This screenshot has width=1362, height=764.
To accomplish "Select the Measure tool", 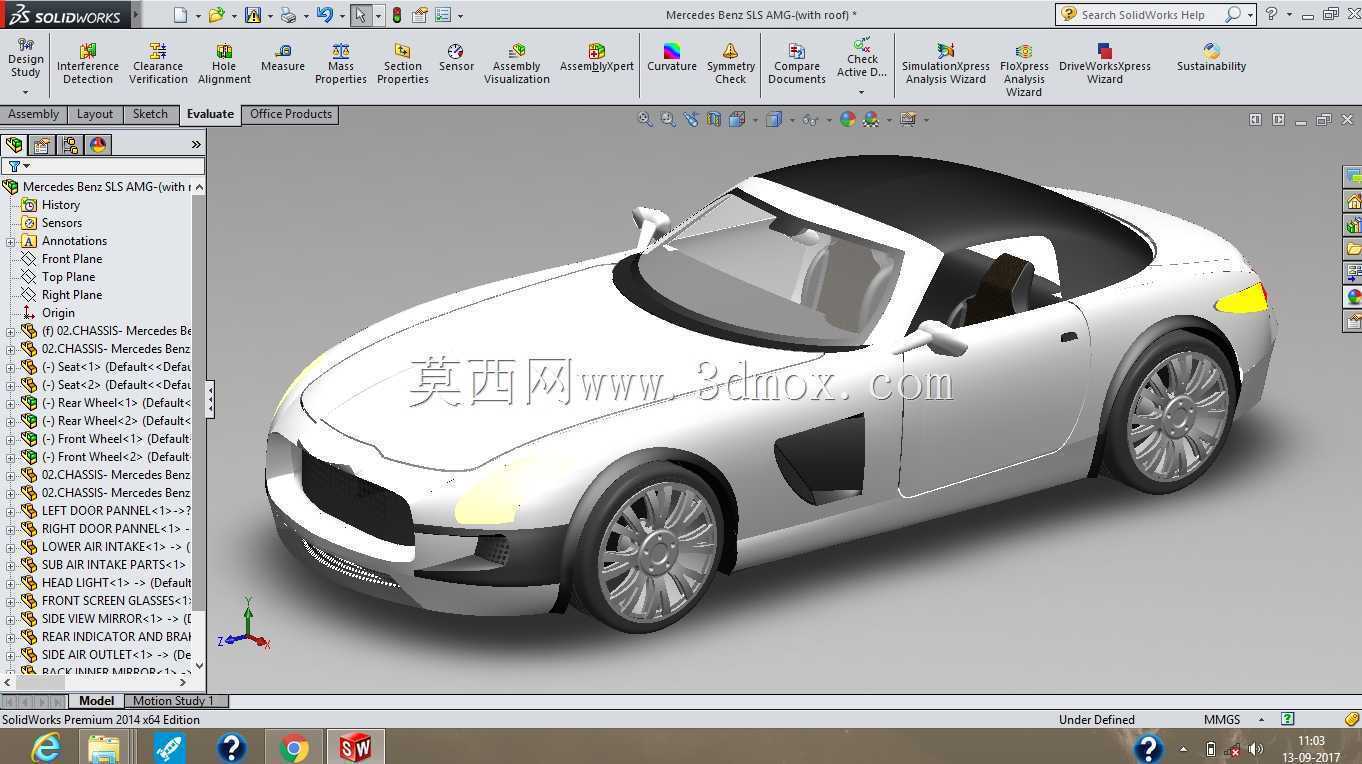I will pos(283,58).
